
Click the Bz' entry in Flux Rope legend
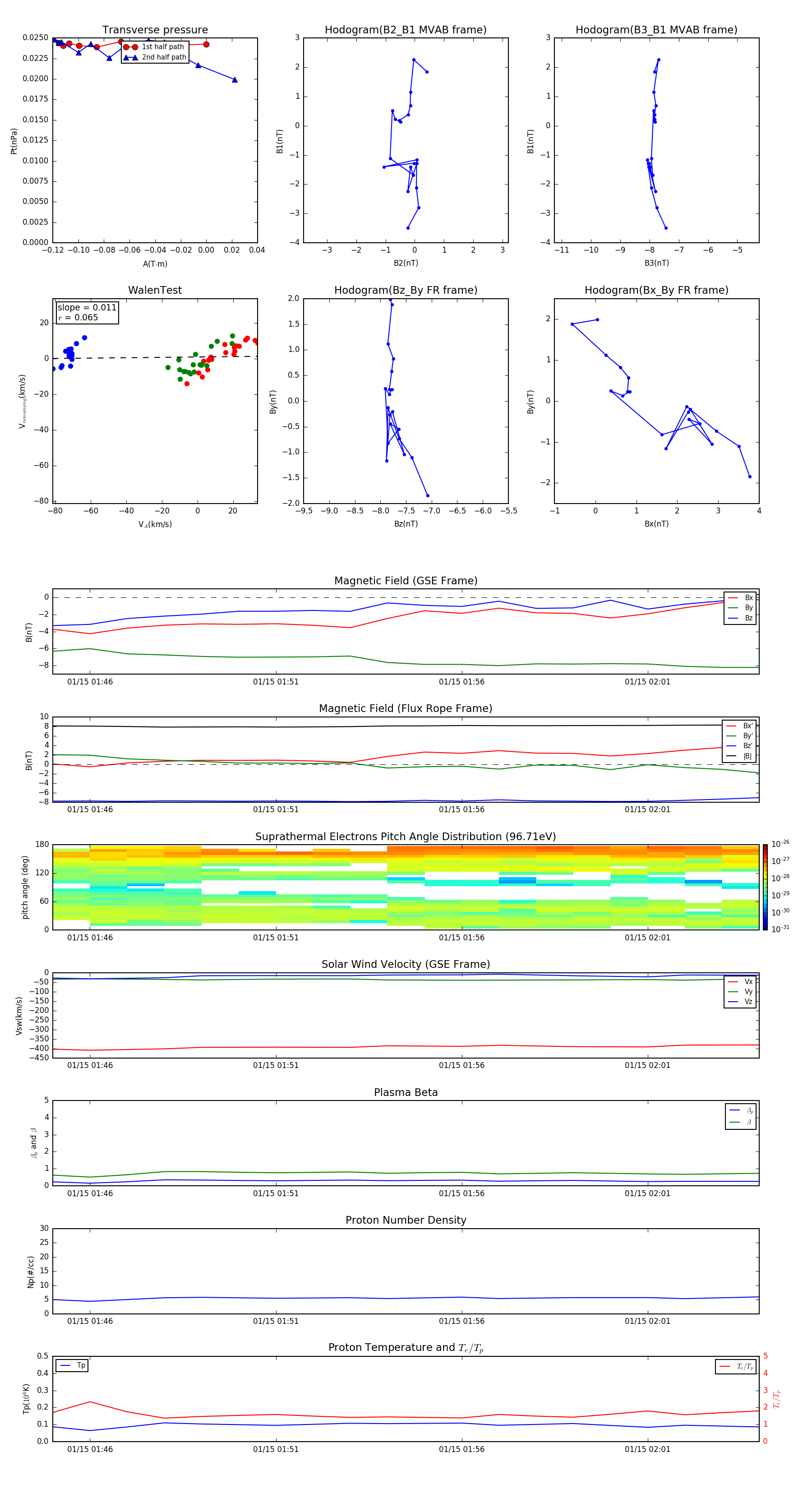[740, 746]
